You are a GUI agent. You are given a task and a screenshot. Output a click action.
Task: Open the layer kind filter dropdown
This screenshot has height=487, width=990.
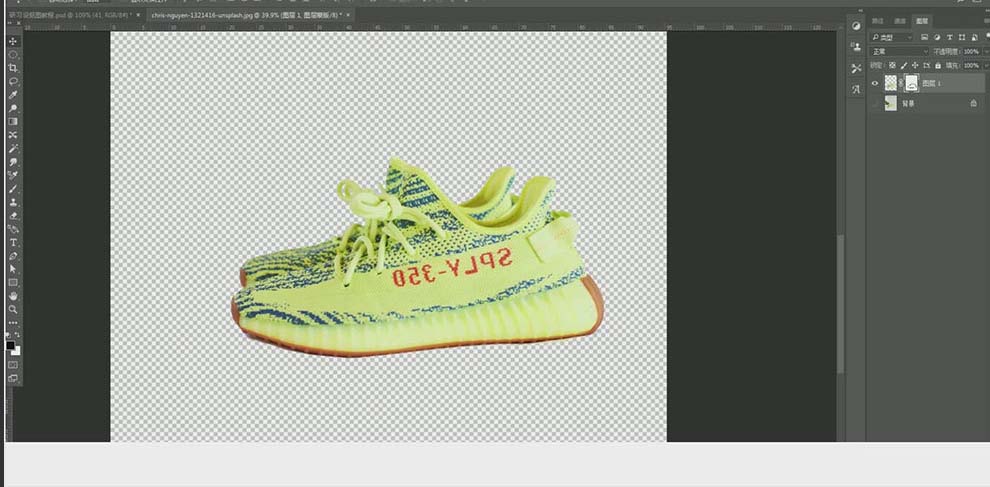click(x=892, y=37)
